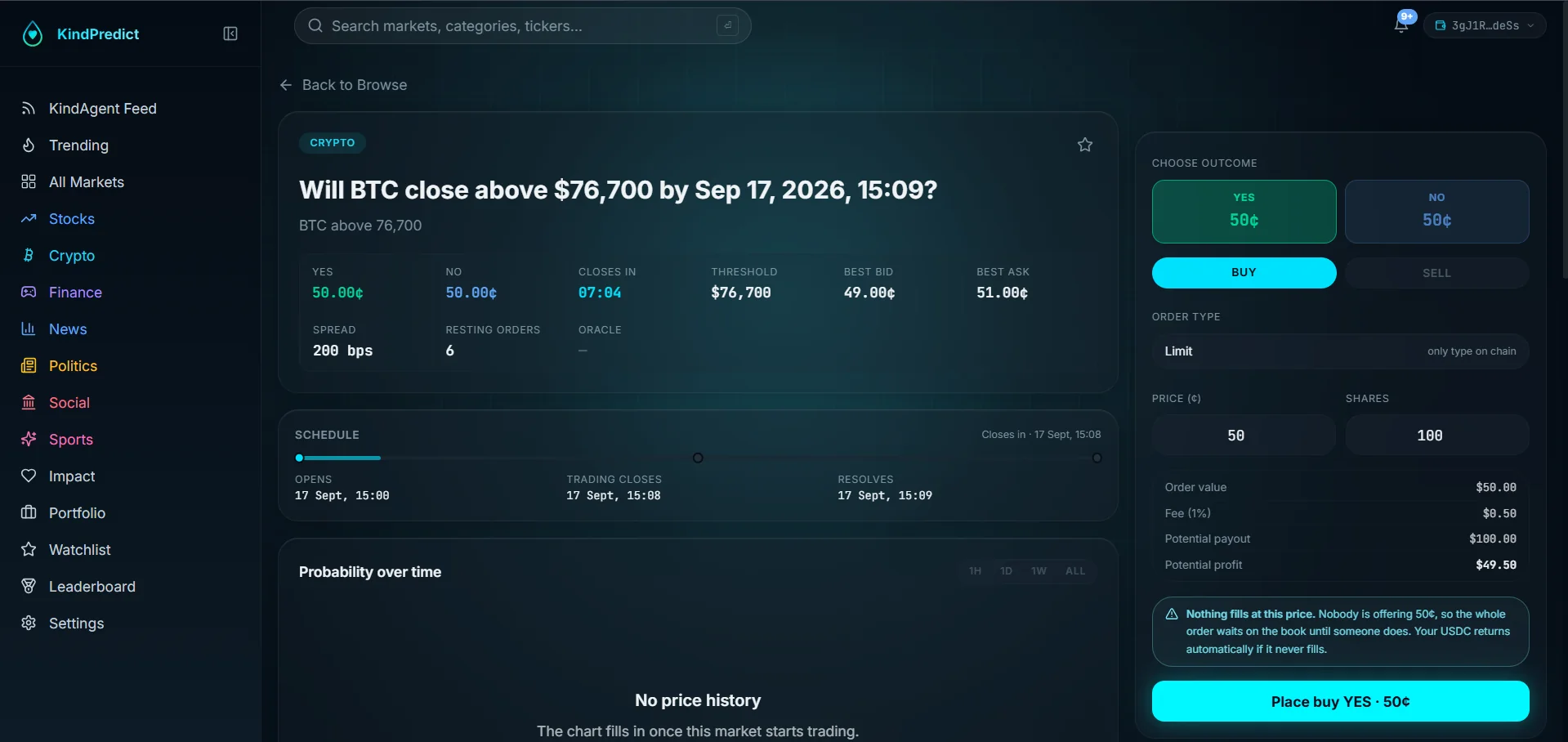Focus the Price (¢) input field
The image size is (1568, 742).
(x=1244, y=435)
